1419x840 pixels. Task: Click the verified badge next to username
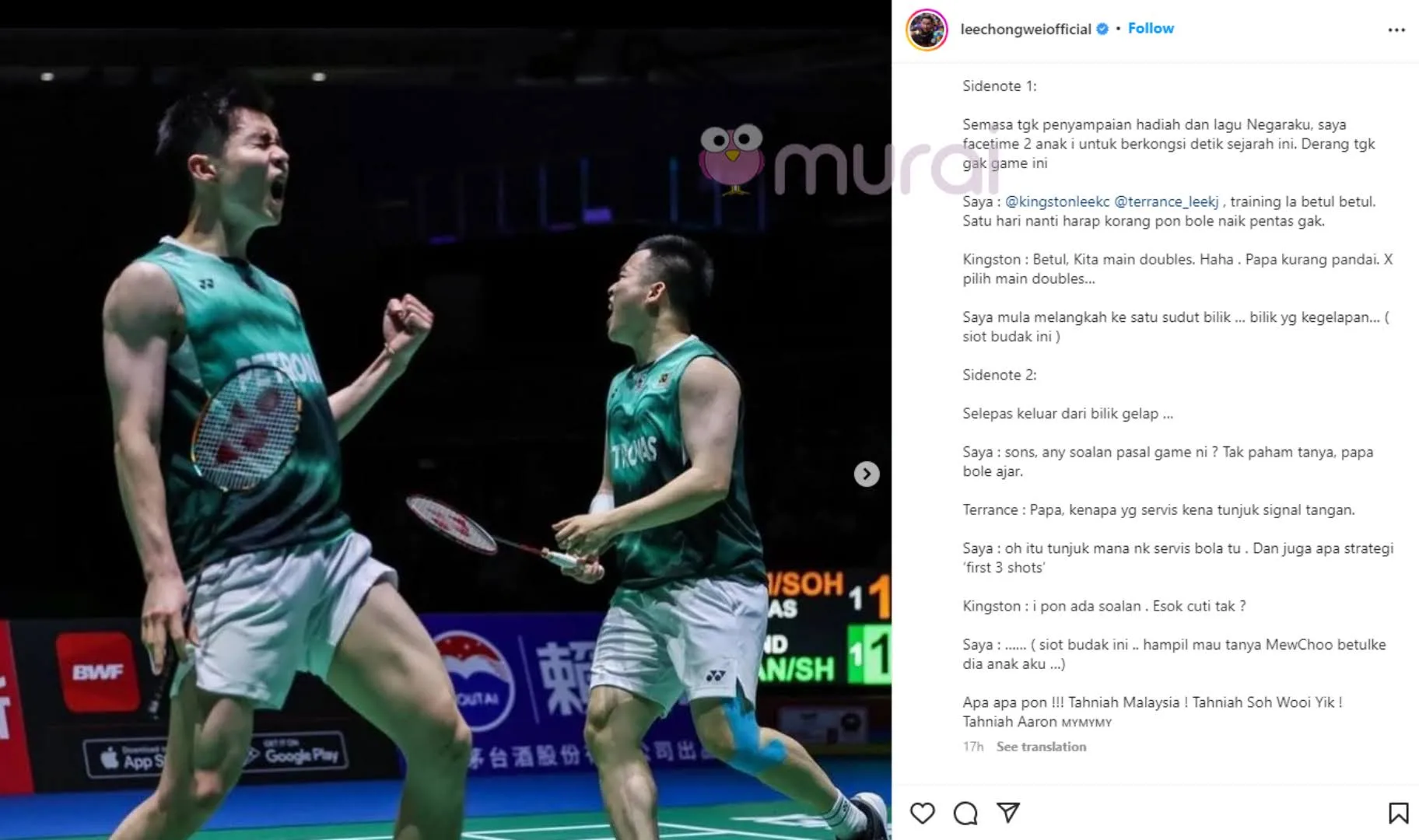click(1102, 29)
